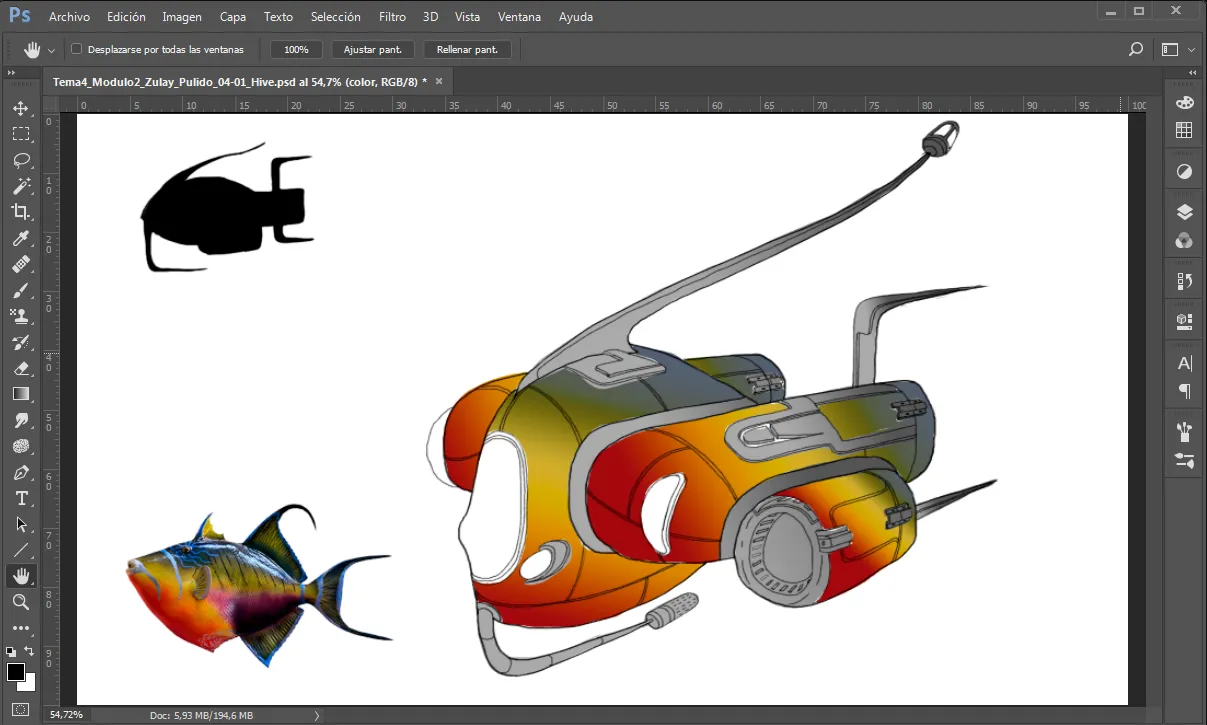Select the Hand tool in the toolbar

coord(21,576)
